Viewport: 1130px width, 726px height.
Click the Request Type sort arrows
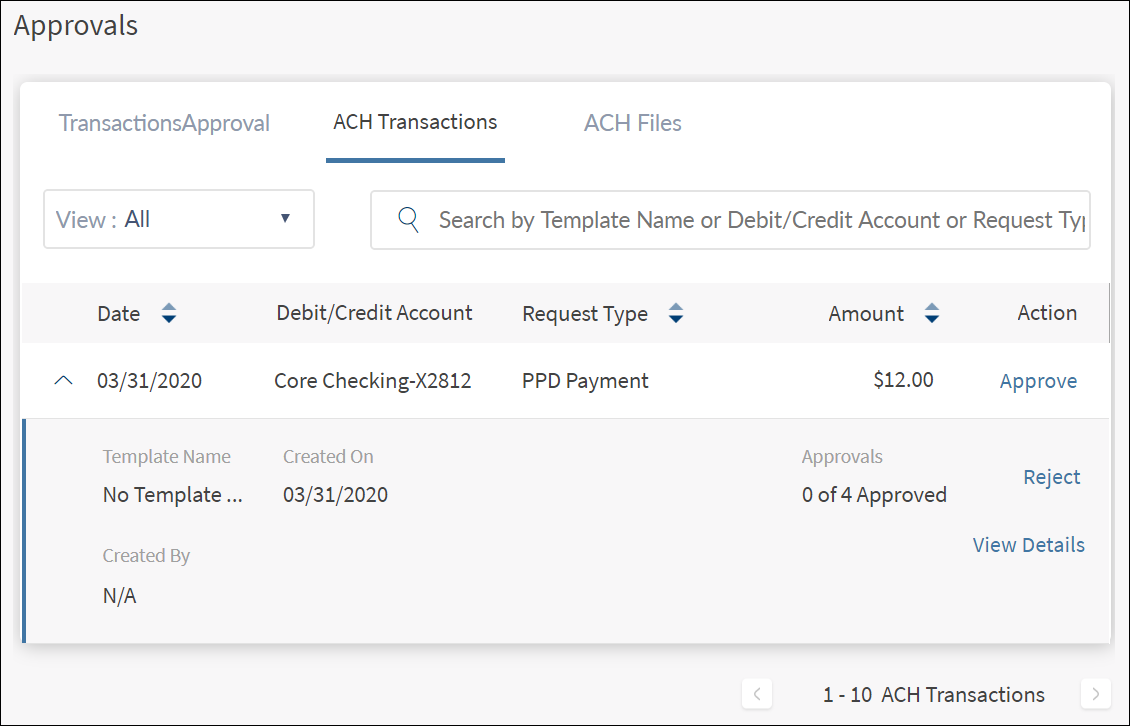pyautogui.click(x=676, y=314)
